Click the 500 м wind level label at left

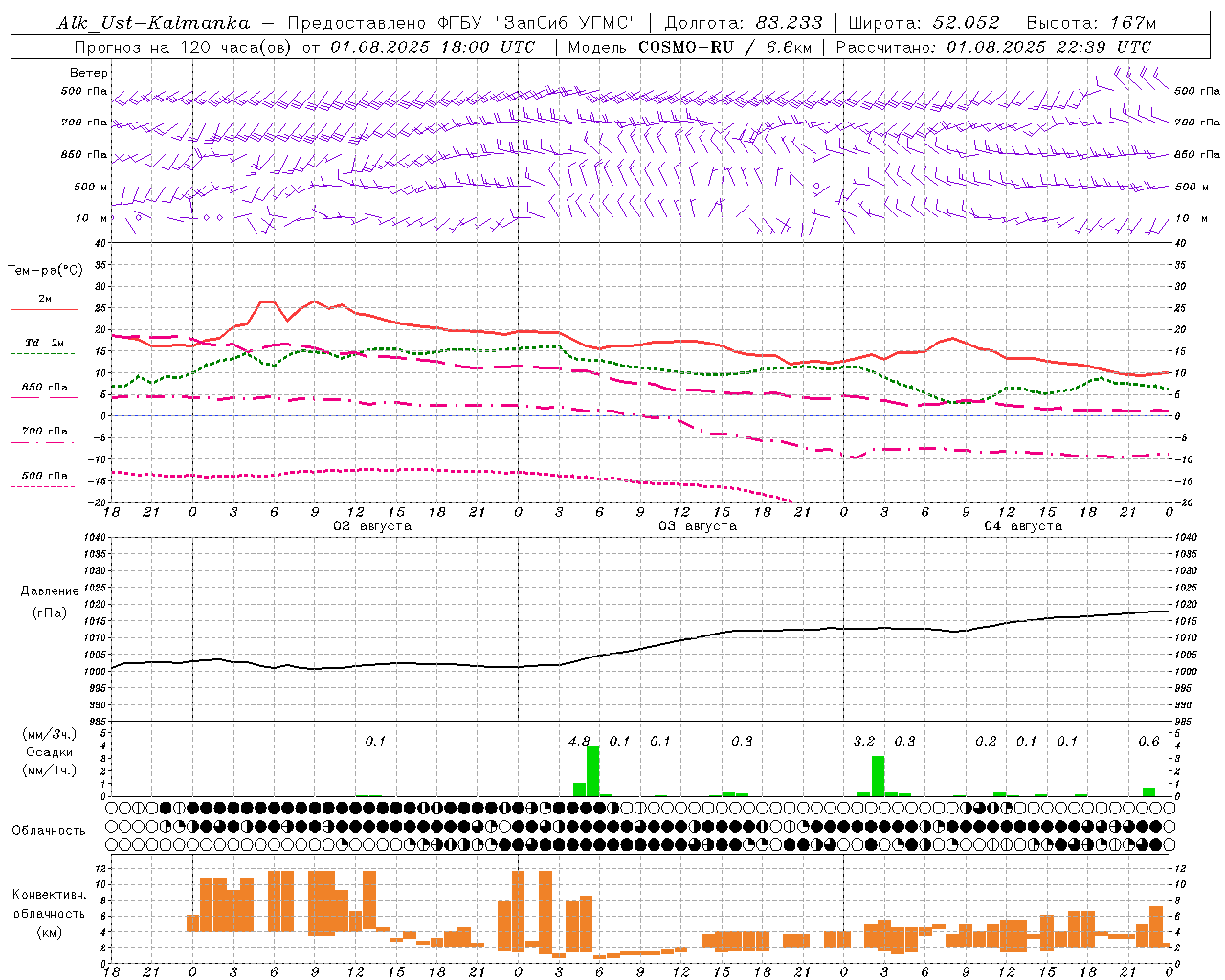coord(91,188)
